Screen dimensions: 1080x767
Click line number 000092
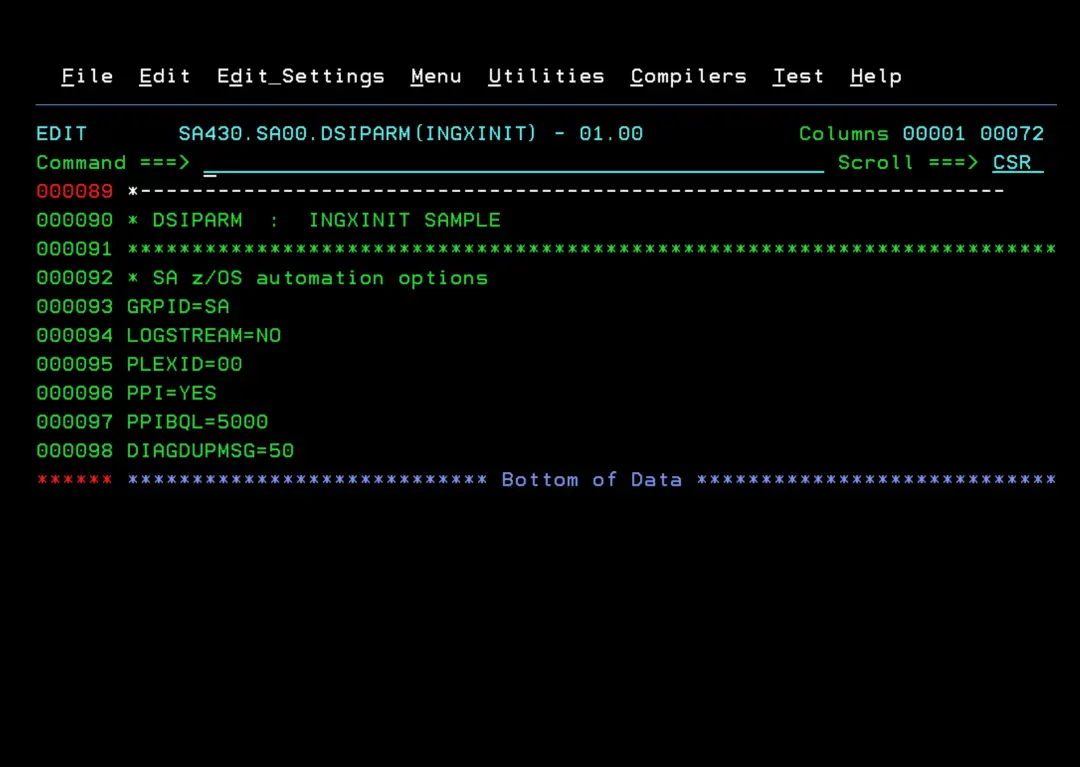coord(74,278)
